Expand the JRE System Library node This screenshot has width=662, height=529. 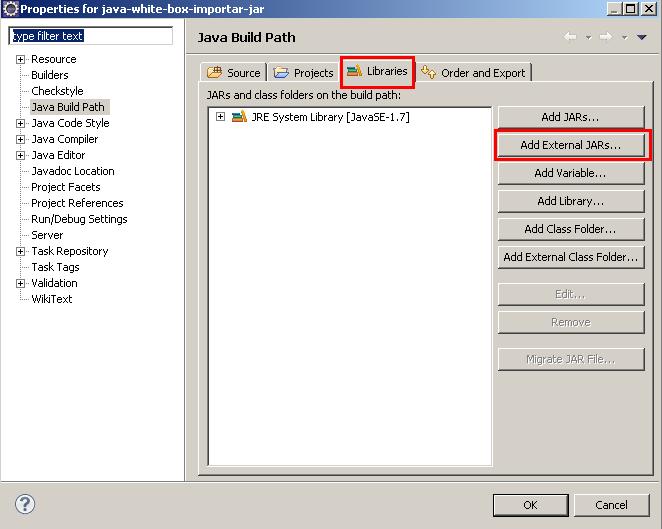[220, 116]
